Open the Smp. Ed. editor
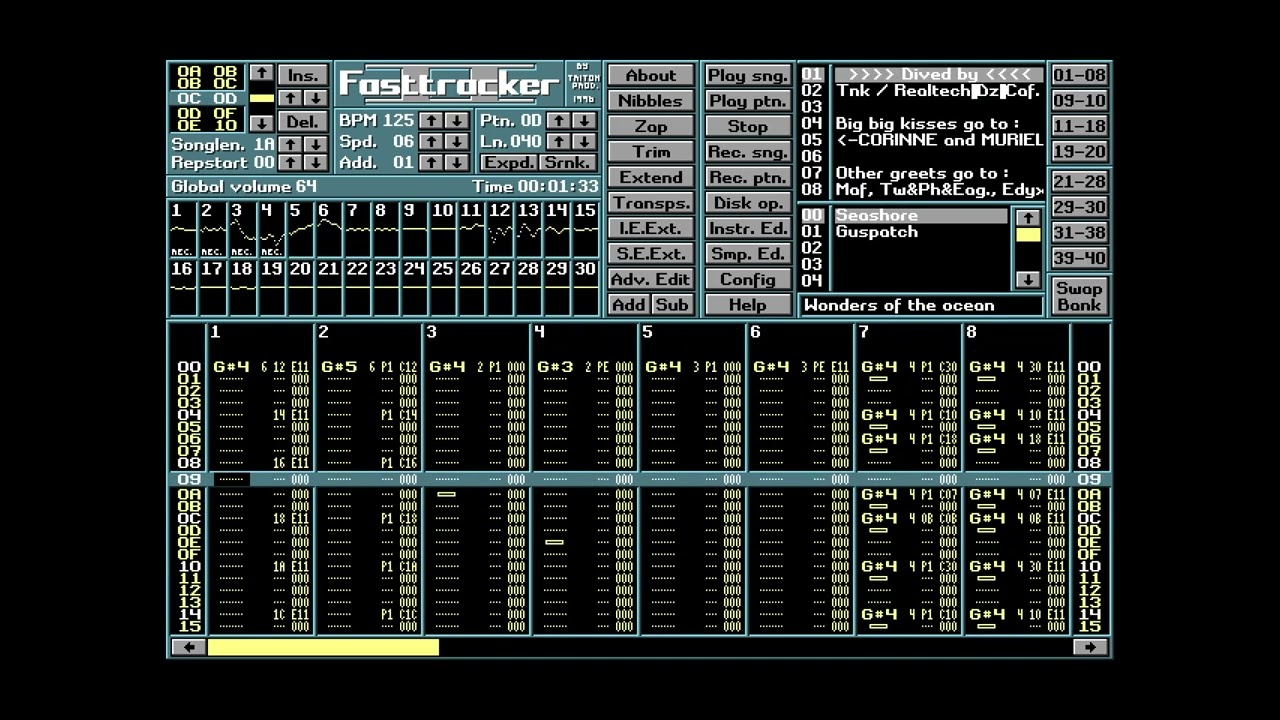Viewport: 1280px width, 720px height. pos(748,254)
